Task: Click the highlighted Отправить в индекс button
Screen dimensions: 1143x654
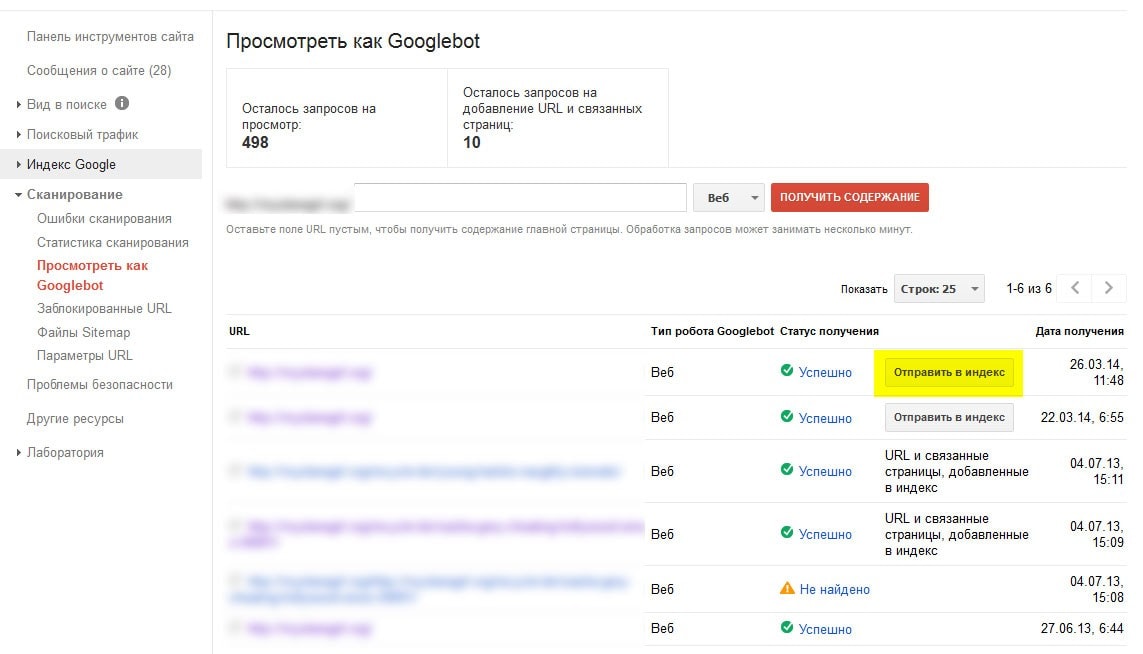Action: tap(949, 372)
